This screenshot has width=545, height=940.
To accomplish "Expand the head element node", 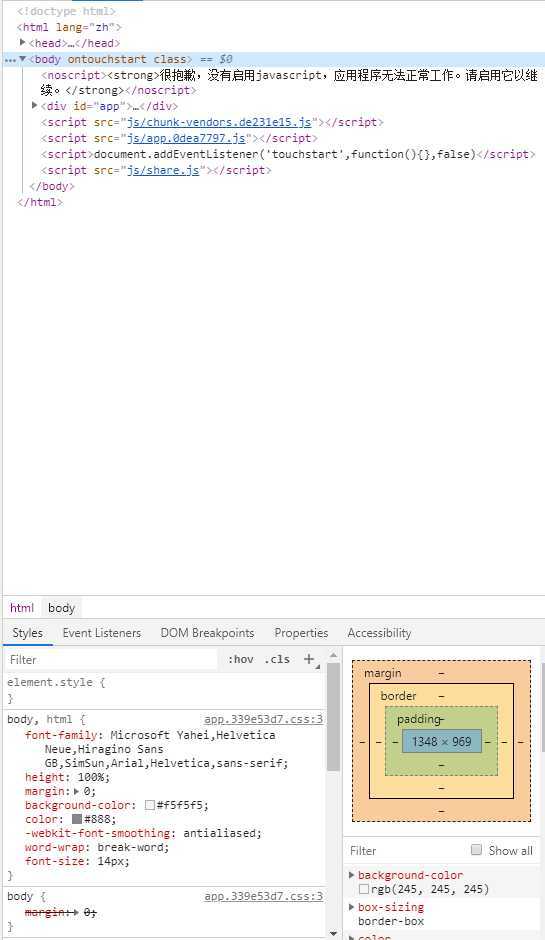I will 23,43.
